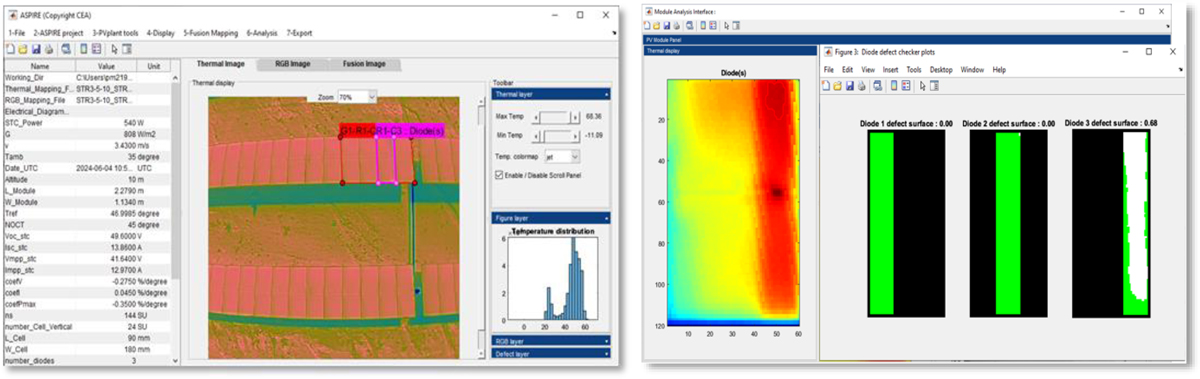Click Print icon in Module Analysis Interface toolbar
This screenshot has width=1200, height=379.
point(677,26)
